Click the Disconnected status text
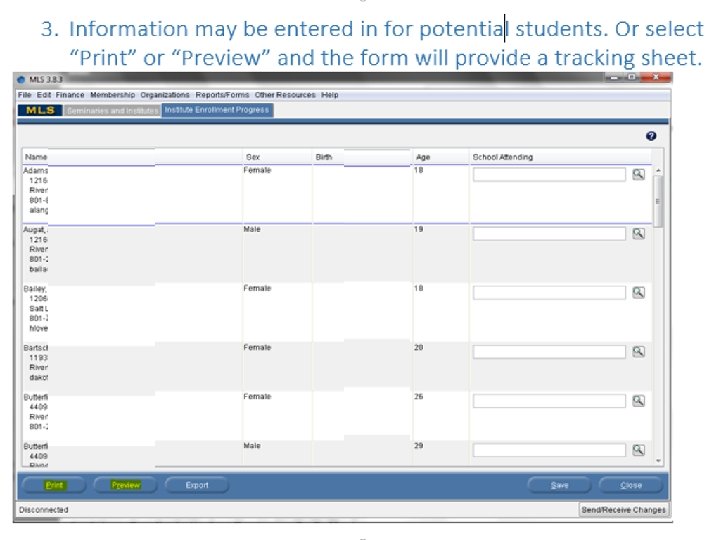Image resolution: width=720 pixels, height=540 pixels. tap(44, 510)
